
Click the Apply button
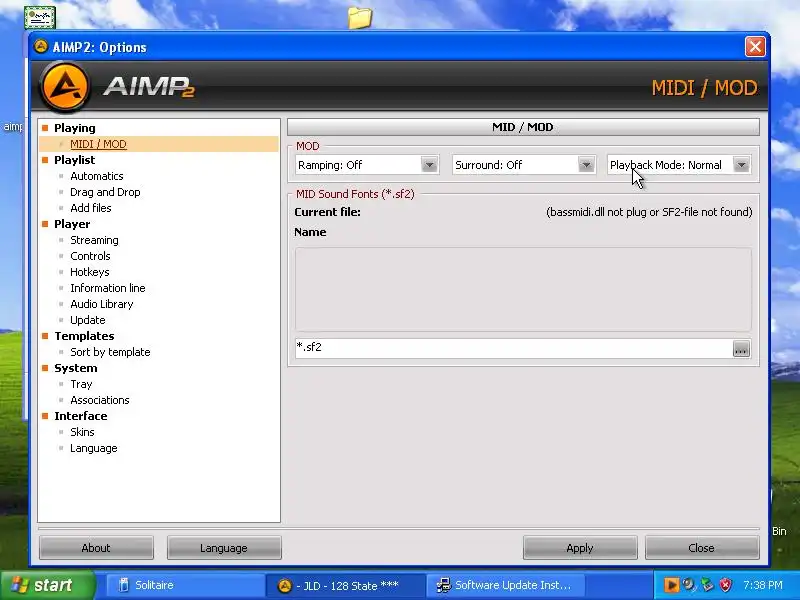click(x=580, y=547)
